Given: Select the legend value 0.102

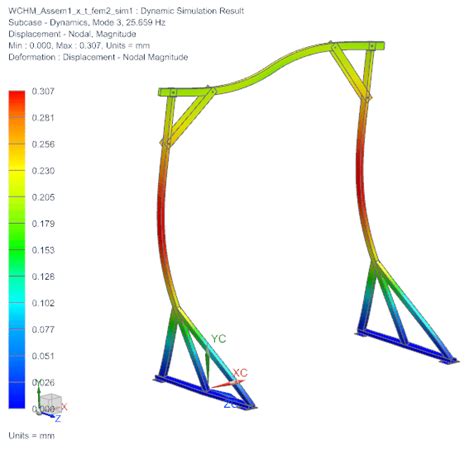Looking at the screenshot, I should [43, 303].
